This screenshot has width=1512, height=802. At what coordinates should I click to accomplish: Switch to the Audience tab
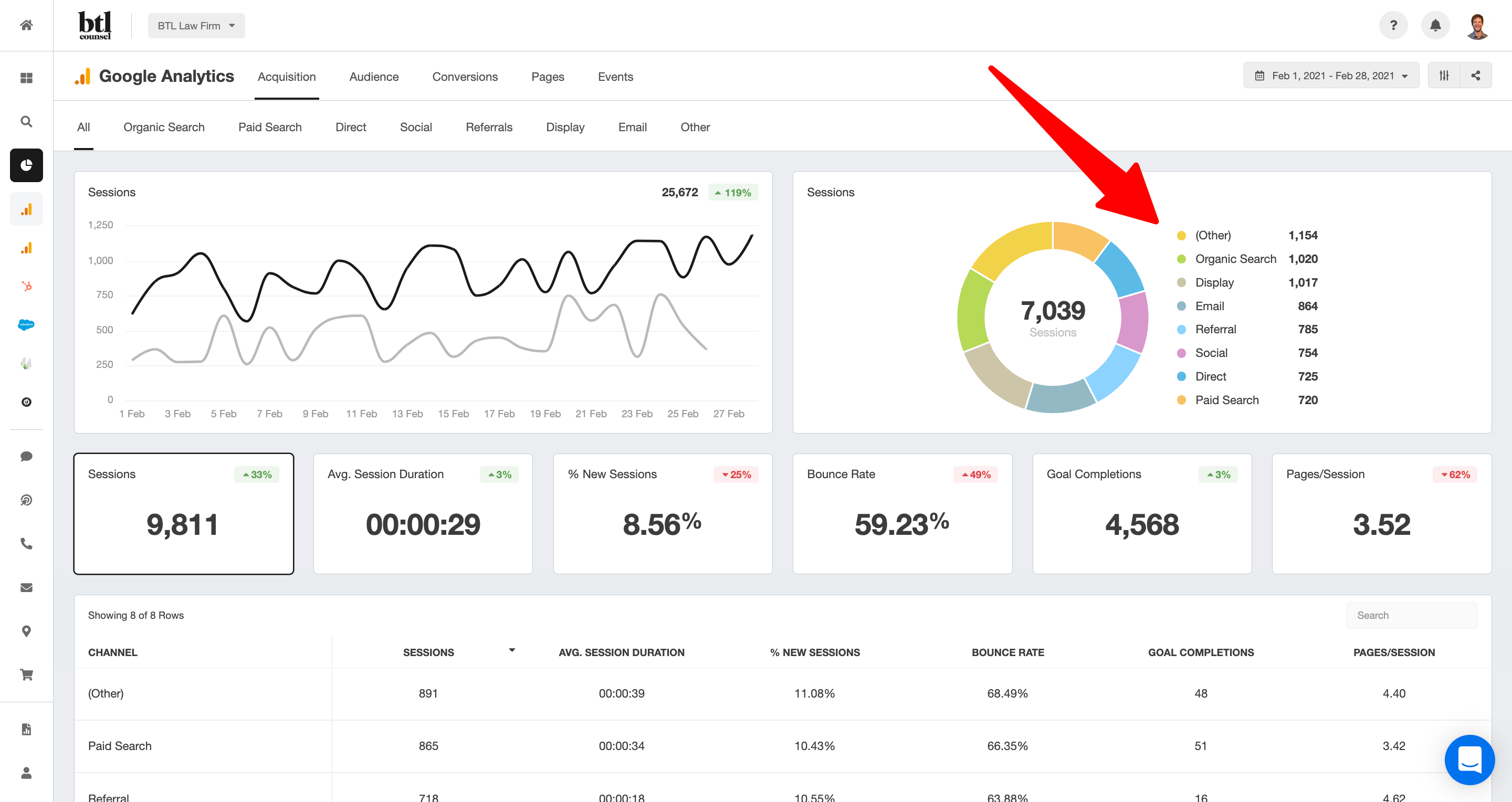[x=374, y=76]
